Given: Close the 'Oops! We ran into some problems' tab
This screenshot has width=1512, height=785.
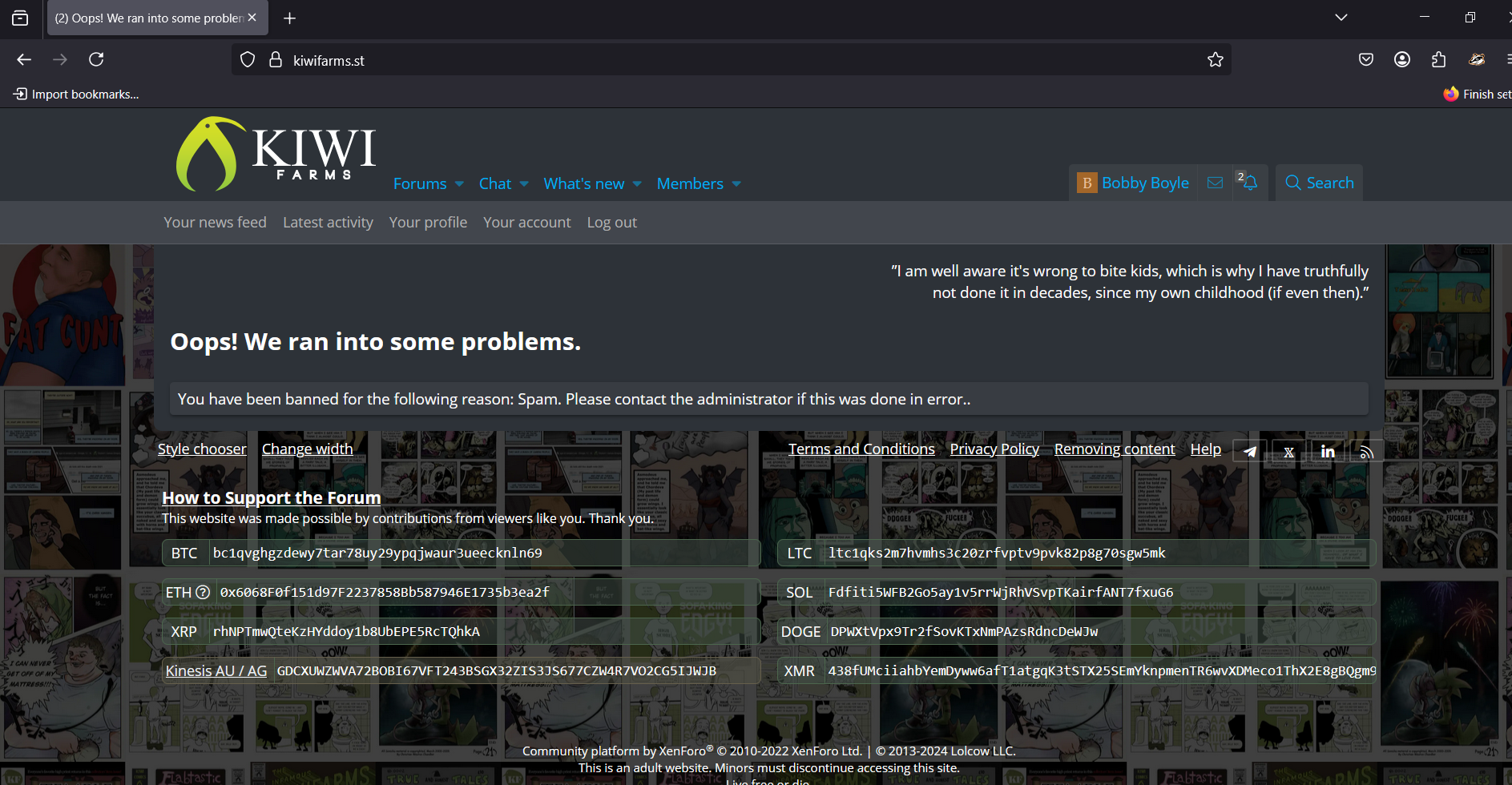Looking at the screenshot, I should point(252,18).
